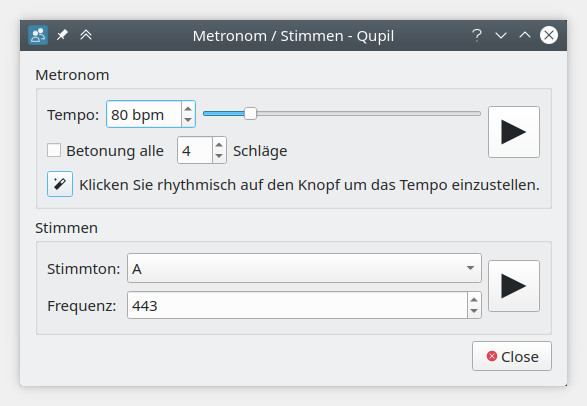Viewport: 587px width, 406px height.
Task: Increase the Schläge beat count
Action: [219, 144]
